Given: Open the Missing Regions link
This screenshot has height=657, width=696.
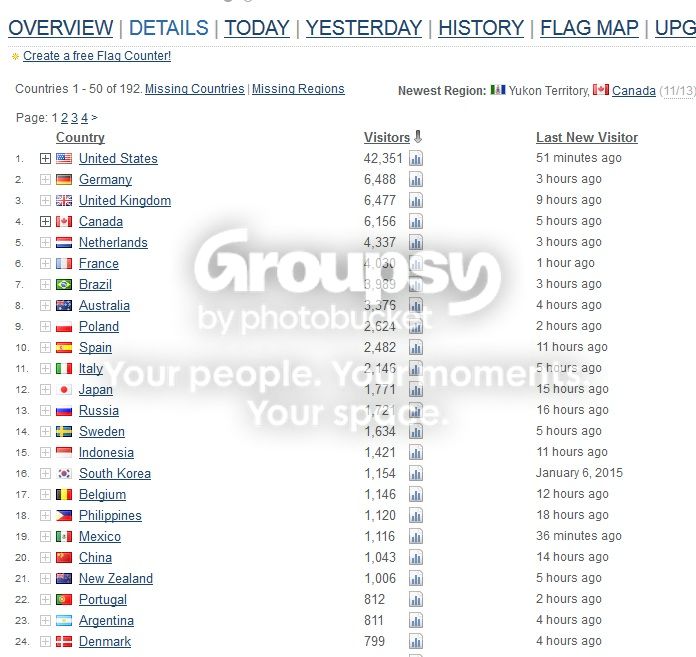Looking at the screenshot, I should pyautogui.click(x=298, y=89).
